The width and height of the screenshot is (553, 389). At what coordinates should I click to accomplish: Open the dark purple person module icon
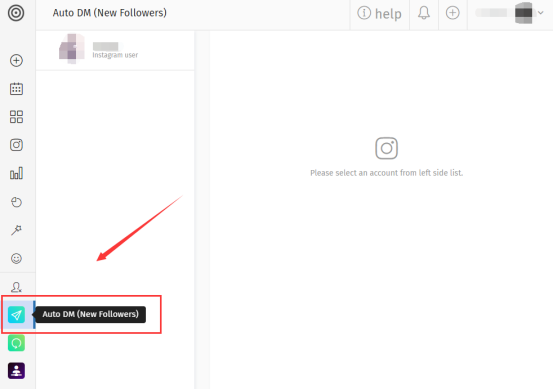click(x=16, y=371)
